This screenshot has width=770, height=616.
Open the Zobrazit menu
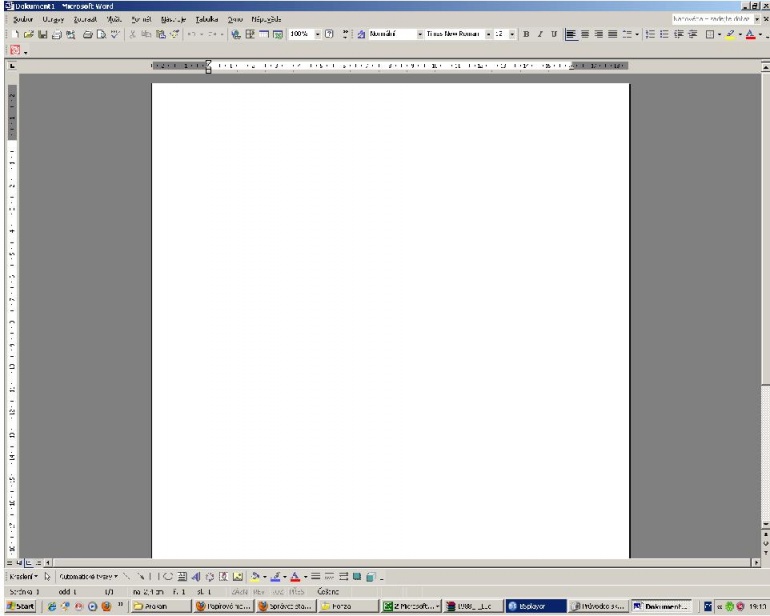coord(85,20)
